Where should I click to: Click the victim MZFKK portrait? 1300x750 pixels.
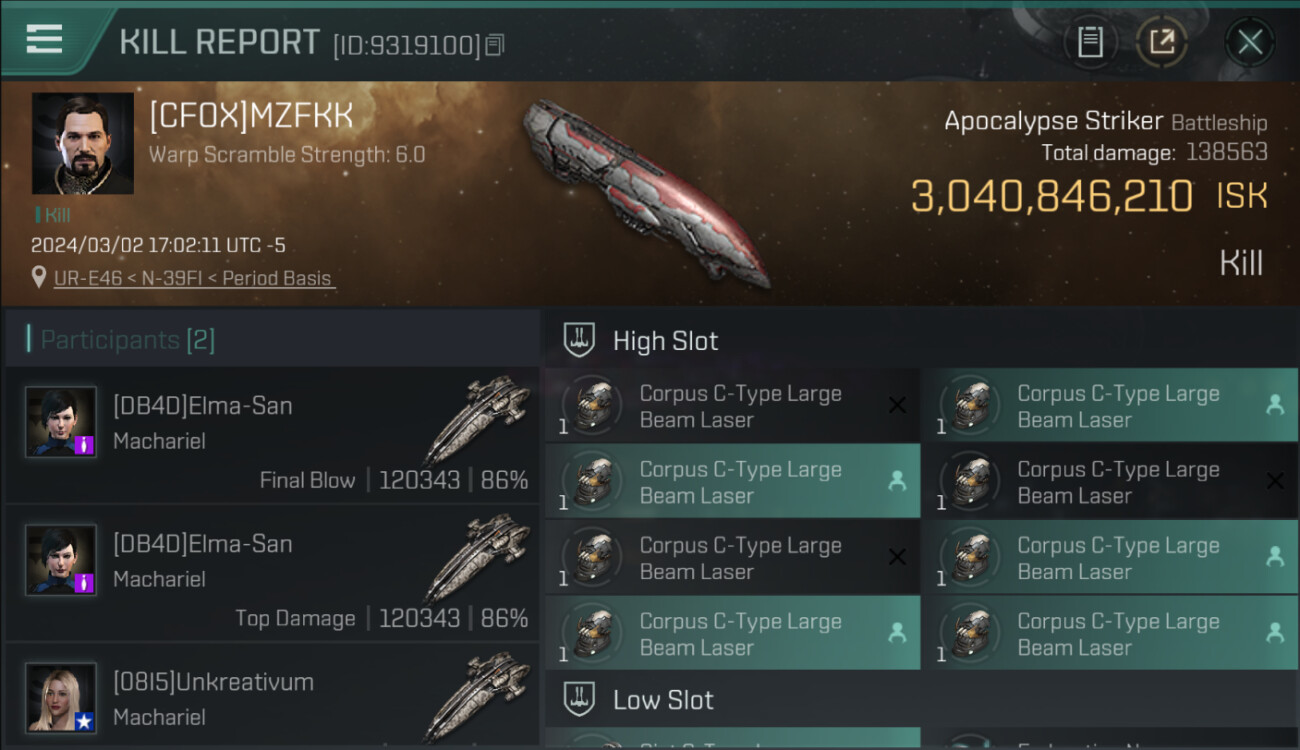click(x=82, y=143)
